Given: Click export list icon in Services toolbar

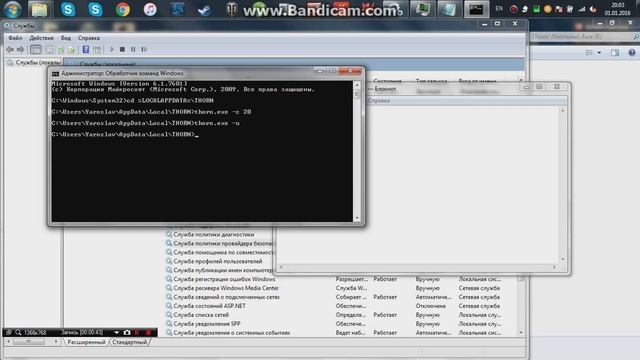Looking at the screenshot, I should coord(72,49).
